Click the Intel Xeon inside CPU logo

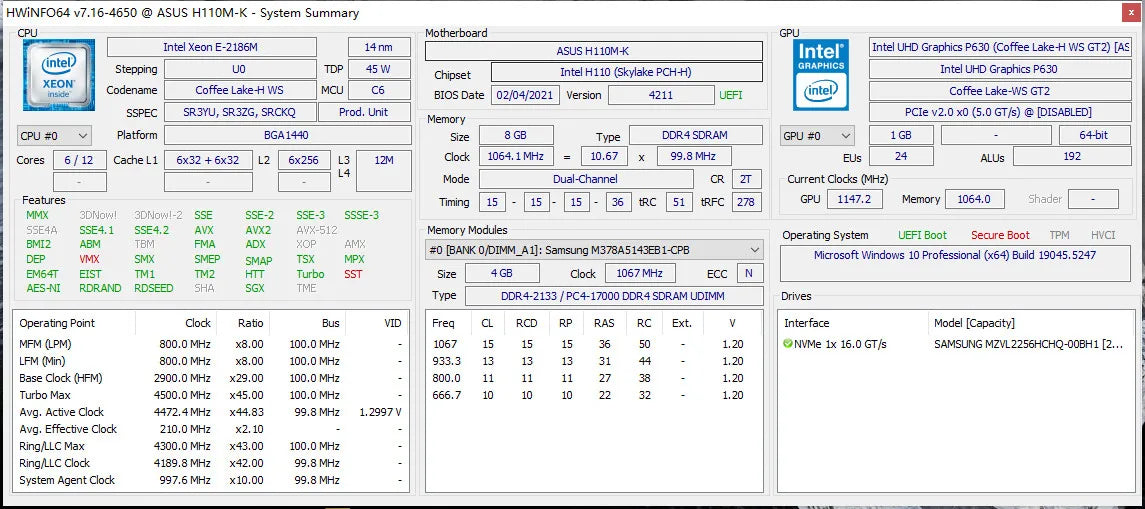coord(59,75)
